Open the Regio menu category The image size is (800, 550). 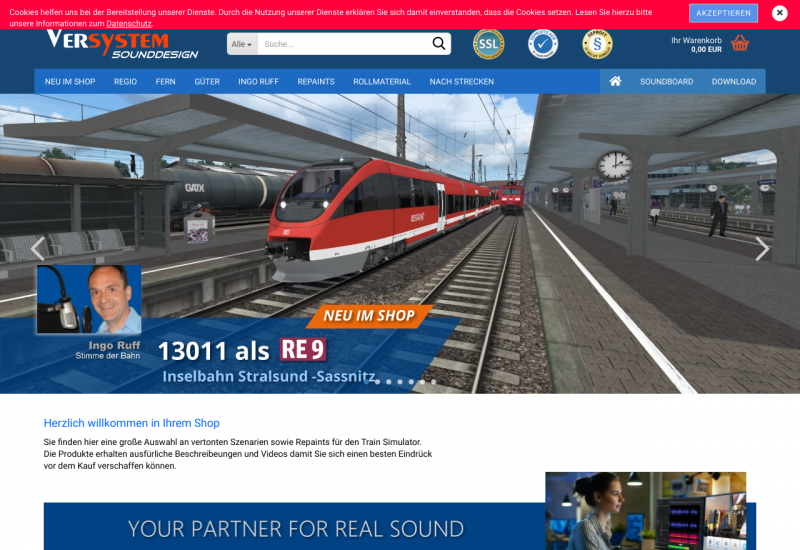(x=125, y=82)
